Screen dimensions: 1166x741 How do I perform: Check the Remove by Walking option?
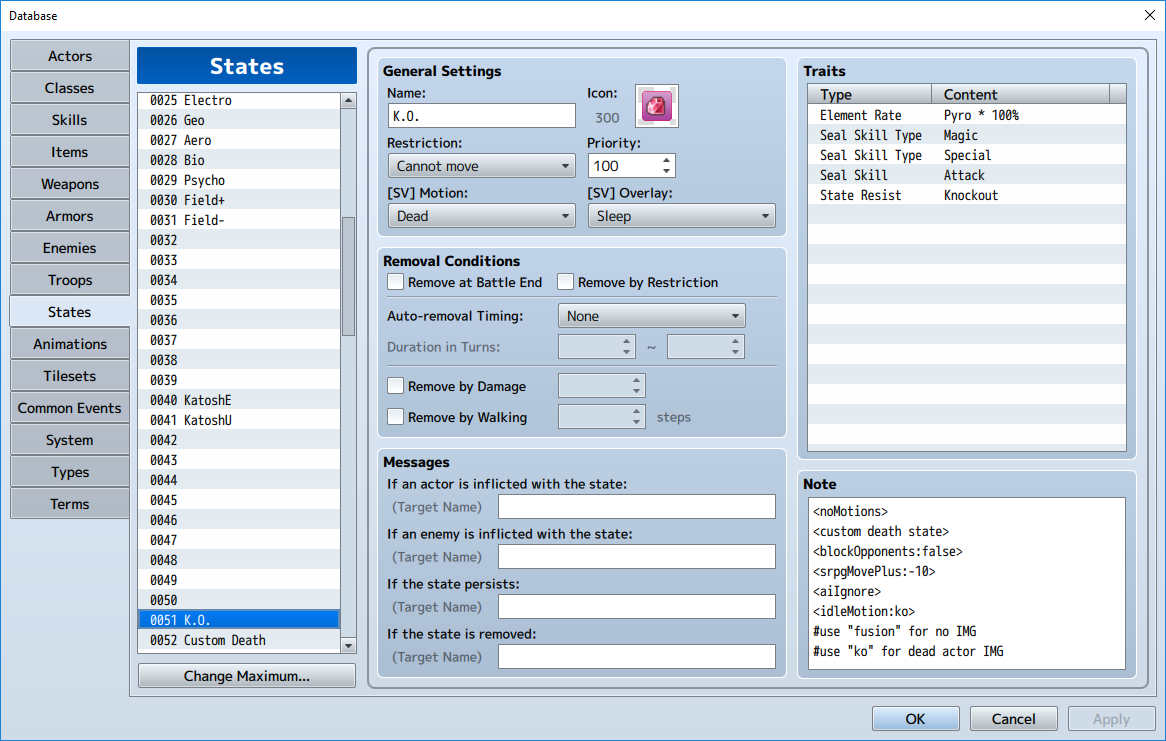click(x=396, y=417)
